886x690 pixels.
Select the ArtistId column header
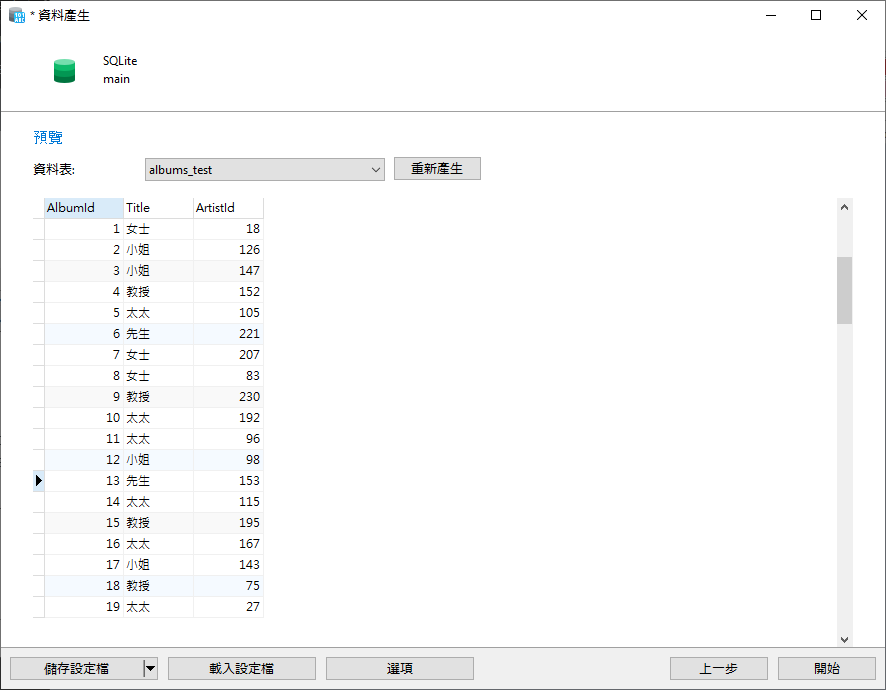227,207
